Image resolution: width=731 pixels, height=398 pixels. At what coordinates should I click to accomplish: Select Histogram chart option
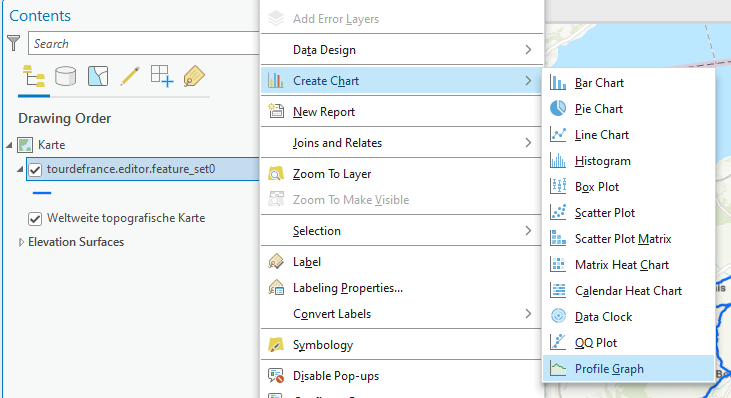[628, 161]
